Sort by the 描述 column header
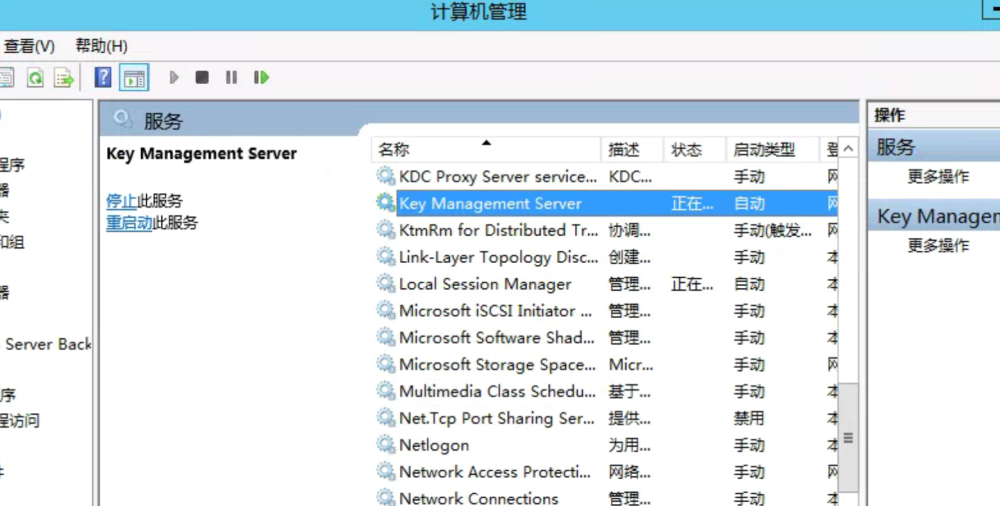The height and width of the screenshot is (506, 1000). click(x=632, y=150)
